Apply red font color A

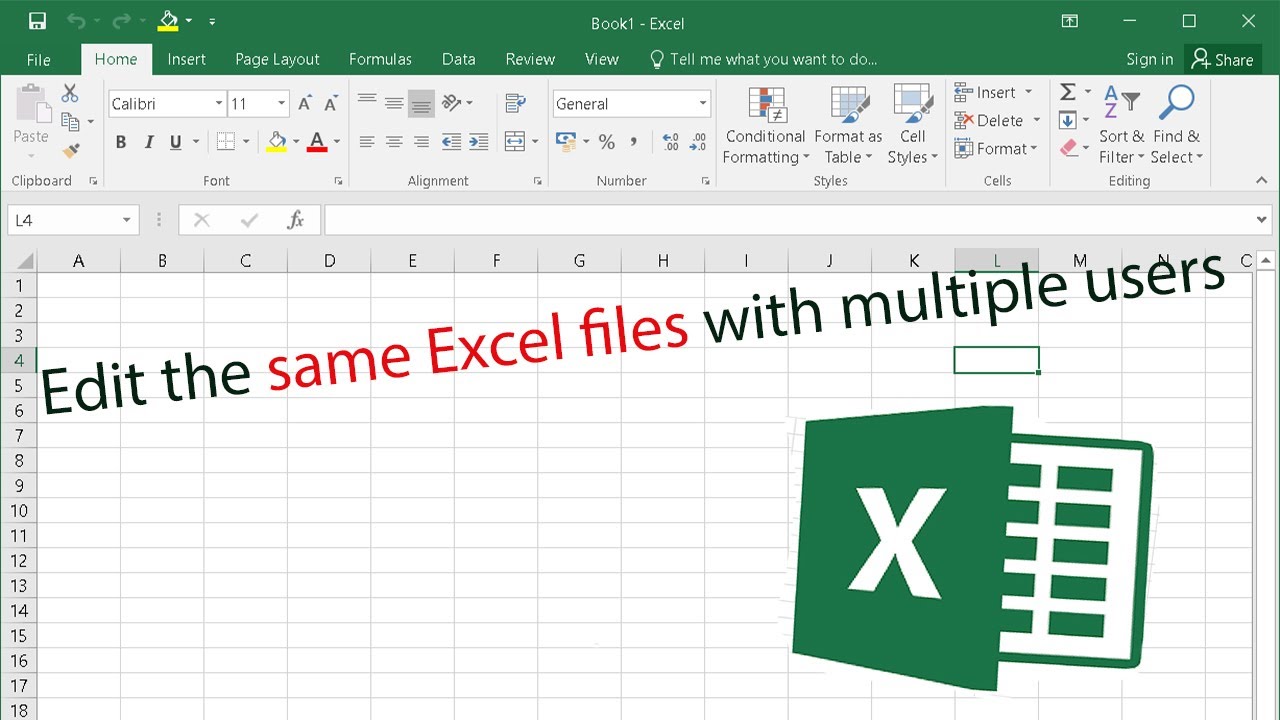[317, 142]
